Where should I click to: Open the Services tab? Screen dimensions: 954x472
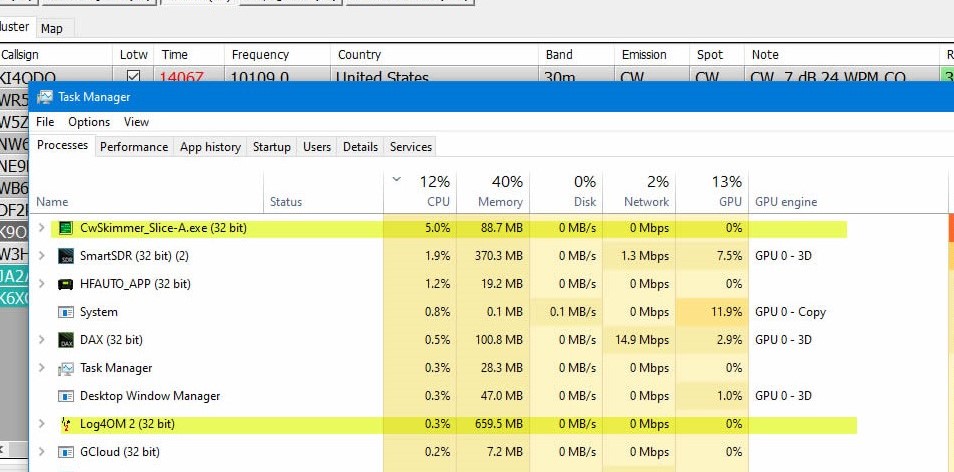(x=411, y=147)
